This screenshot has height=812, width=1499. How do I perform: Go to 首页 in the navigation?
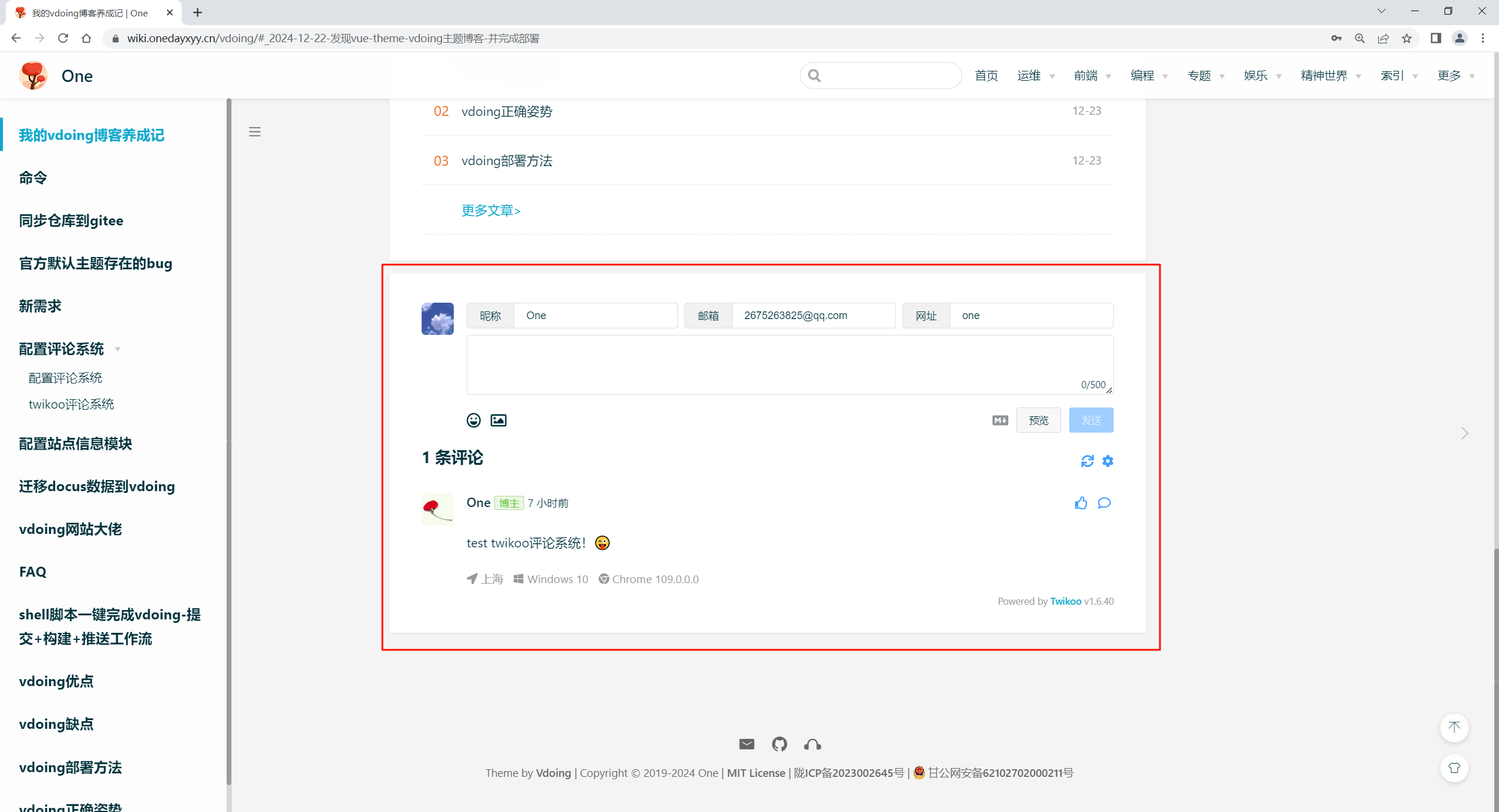[x=986, y=76]
